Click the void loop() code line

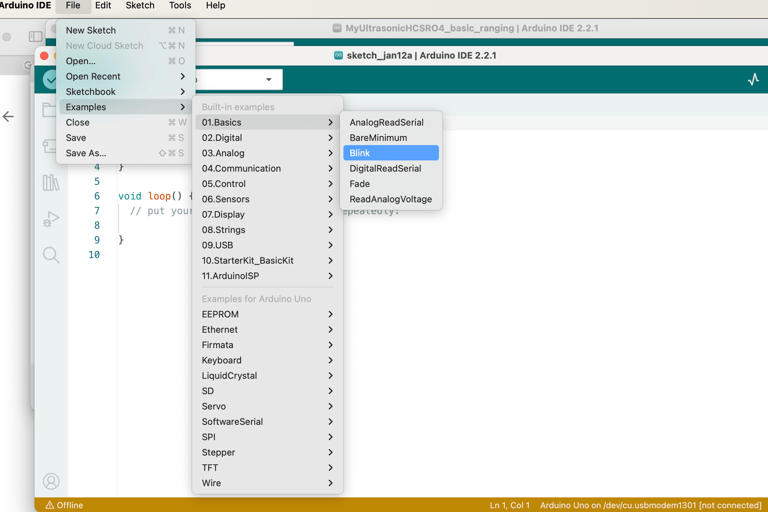coord(153,196)
